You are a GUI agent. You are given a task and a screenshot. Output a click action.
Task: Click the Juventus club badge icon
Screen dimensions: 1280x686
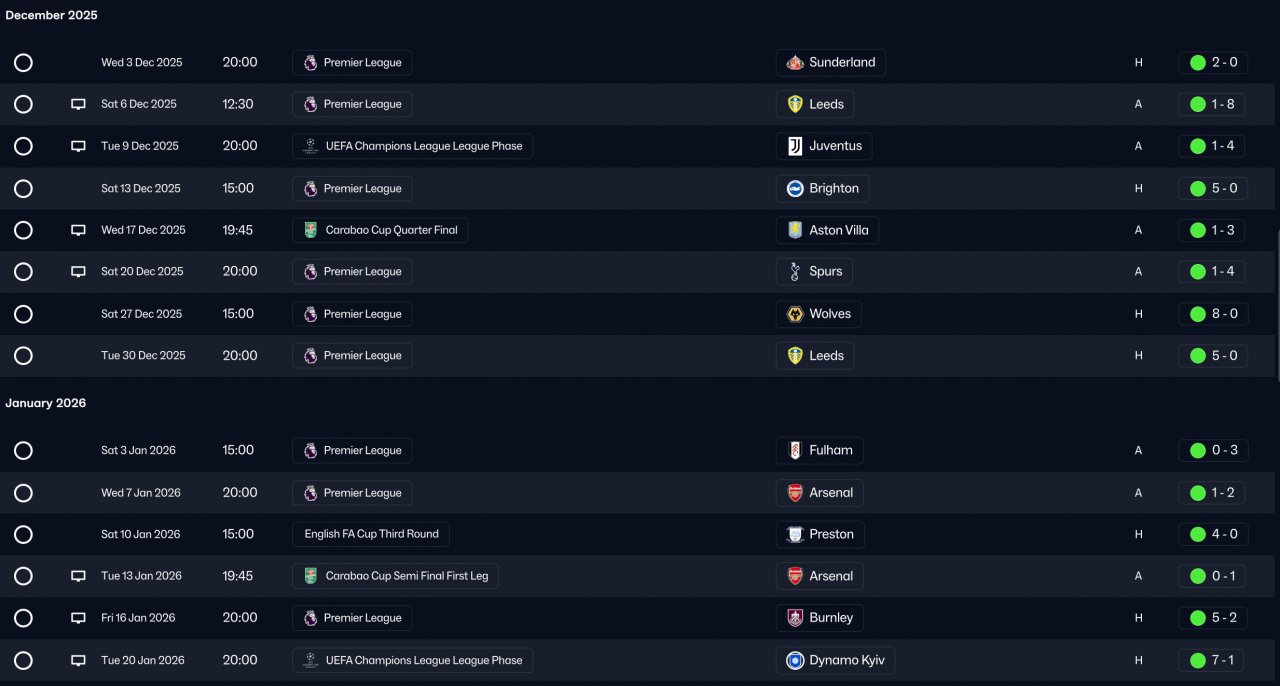tap(795, 146)
